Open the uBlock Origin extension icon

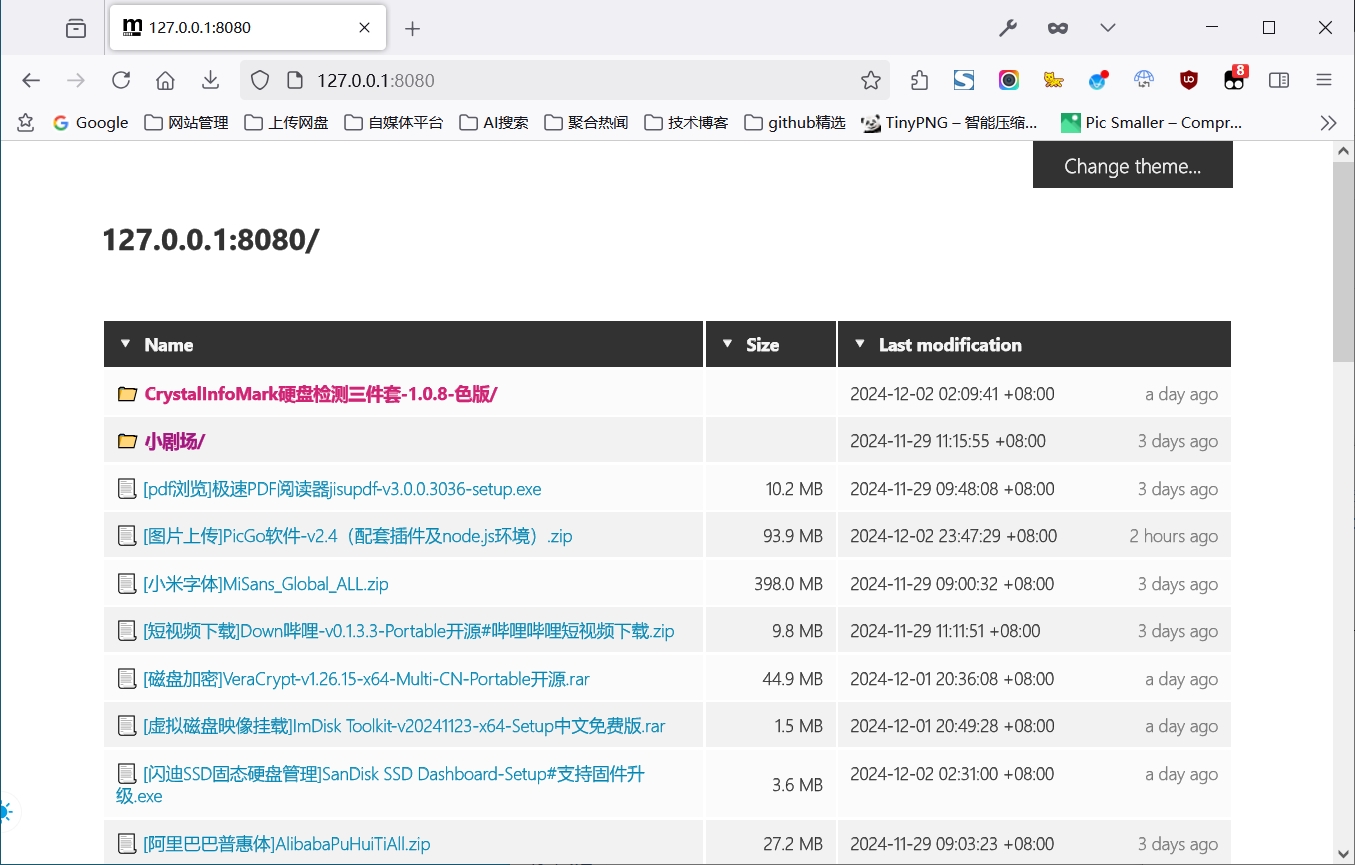(1188, 80)
